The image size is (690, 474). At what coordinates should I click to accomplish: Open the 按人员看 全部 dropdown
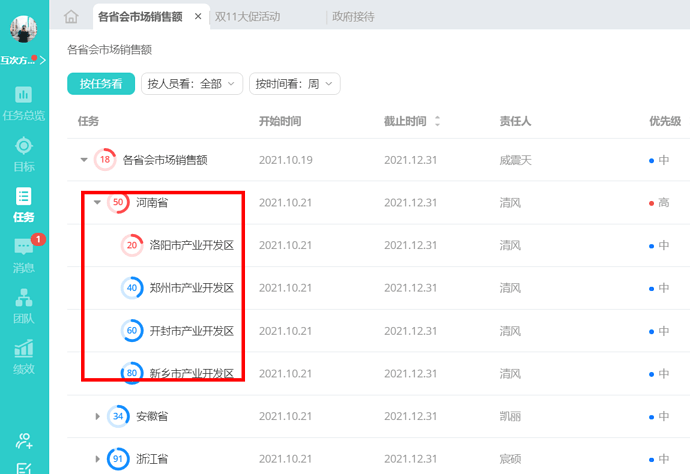point(192,84)
